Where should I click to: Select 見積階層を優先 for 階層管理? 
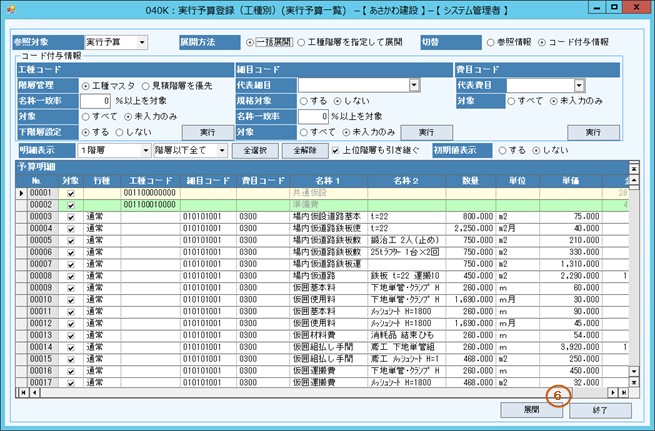[145, 86]
